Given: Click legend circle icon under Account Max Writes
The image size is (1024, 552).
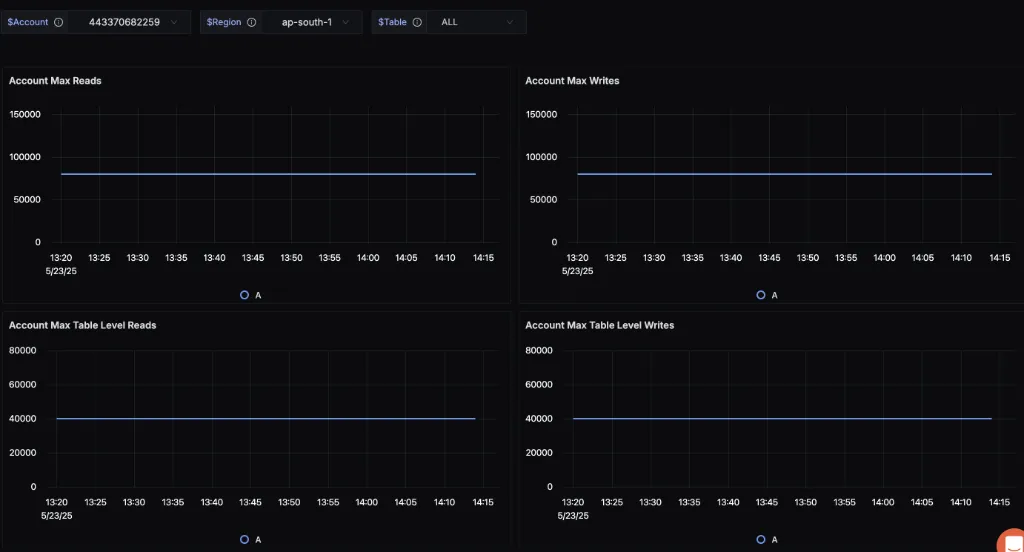Looking at the screenshot, I should click(x=761, y=295).
